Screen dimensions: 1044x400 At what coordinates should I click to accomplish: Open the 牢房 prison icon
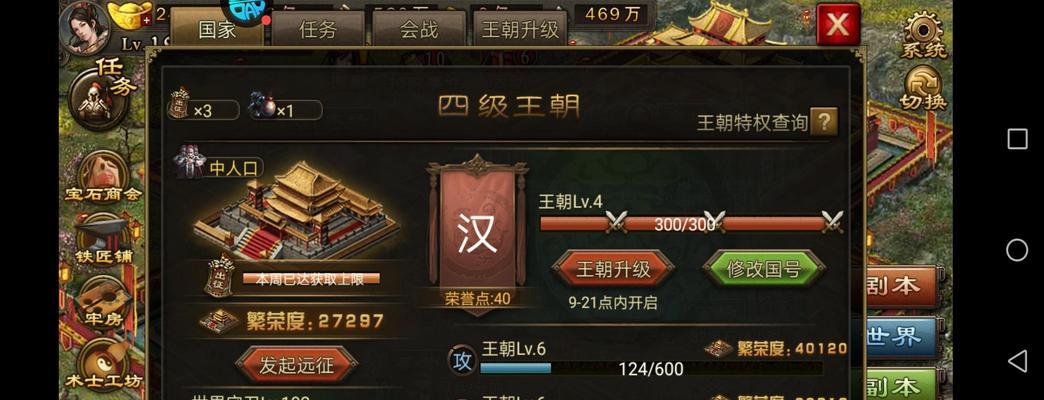[102, 301]
